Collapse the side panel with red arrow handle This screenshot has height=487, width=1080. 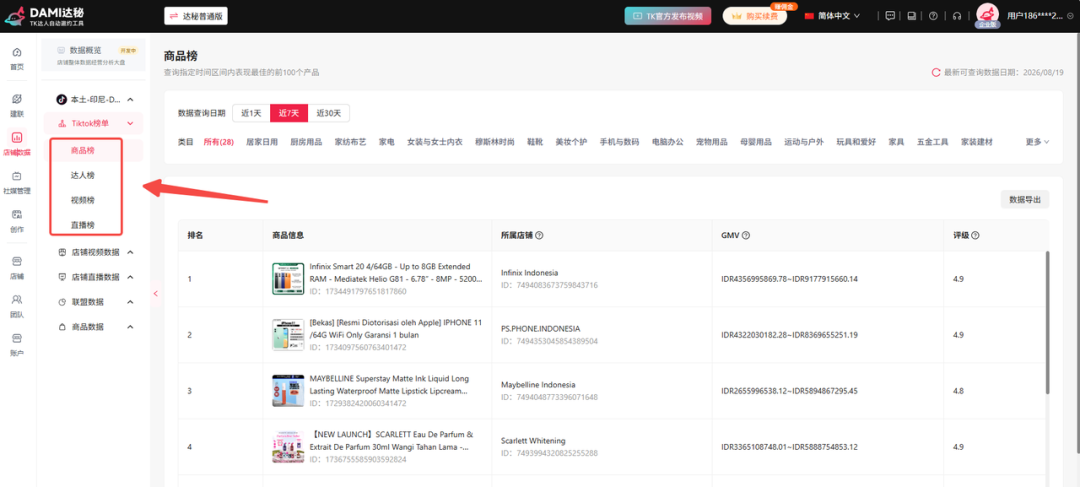click(156, 294)
